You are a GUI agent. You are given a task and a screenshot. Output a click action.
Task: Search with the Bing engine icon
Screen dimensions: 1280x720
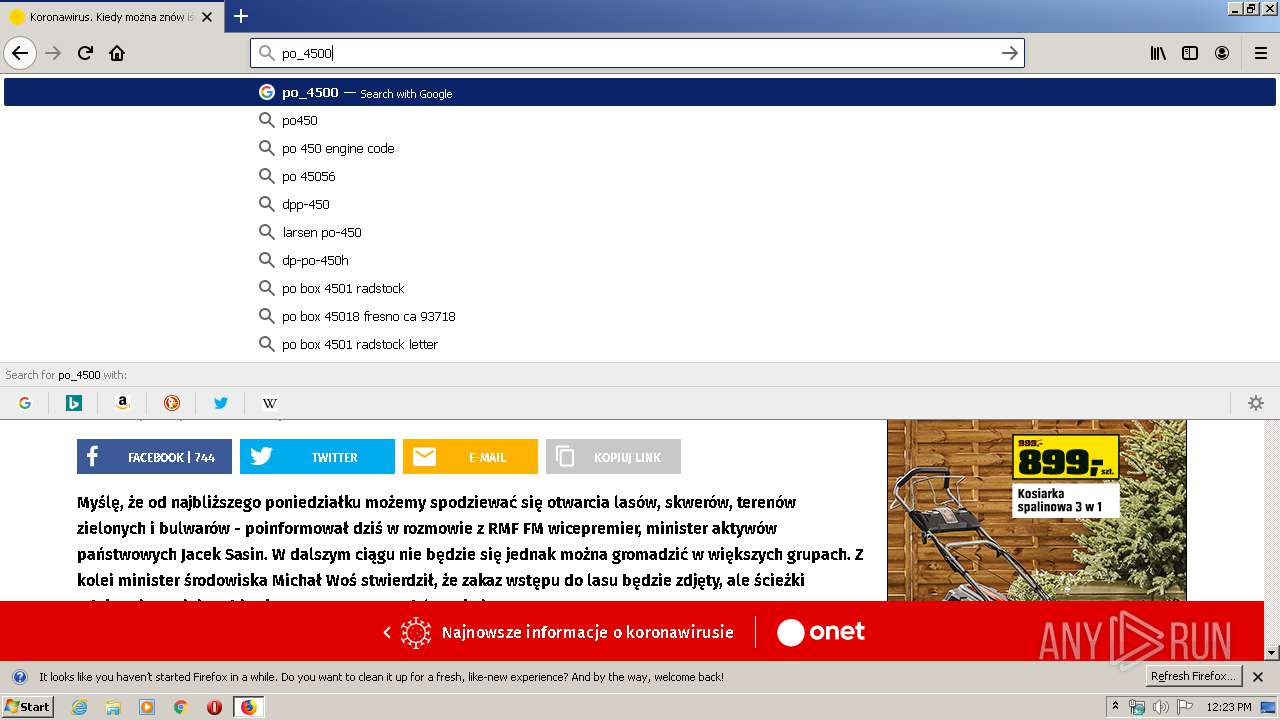coord(74,403)
